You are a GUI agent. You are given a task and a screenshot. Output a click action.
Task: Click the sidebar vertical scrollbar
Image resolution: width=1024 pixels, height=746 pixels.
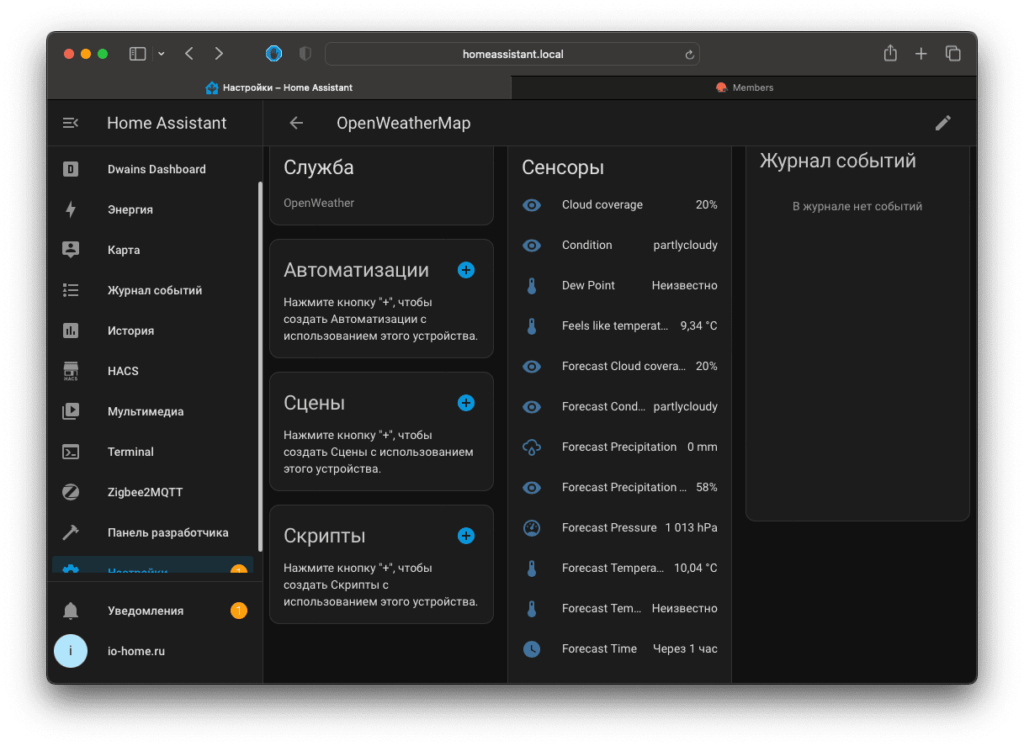[x=260, y=366]
